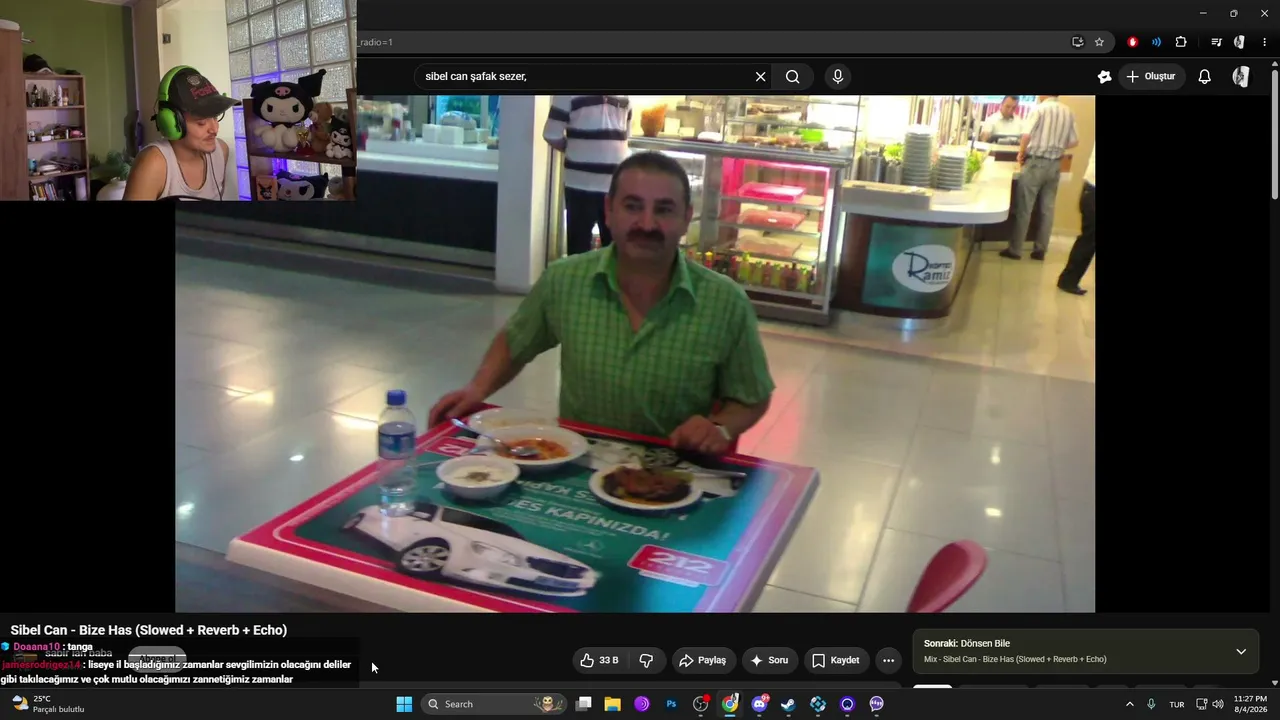Start voice search with the microphone
Image resolution: width=1280 pixels, height=720 pixels.
[838, 77]
